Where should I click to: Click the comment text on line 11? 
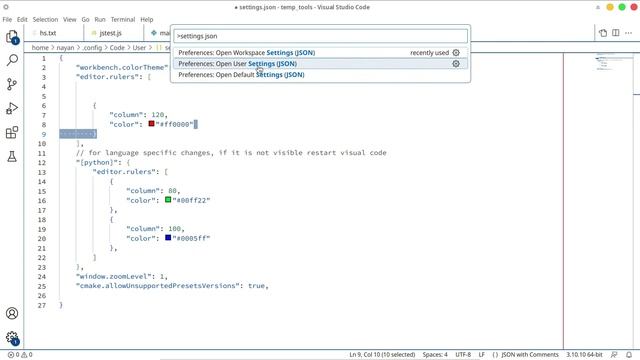[x=231, y=153]
